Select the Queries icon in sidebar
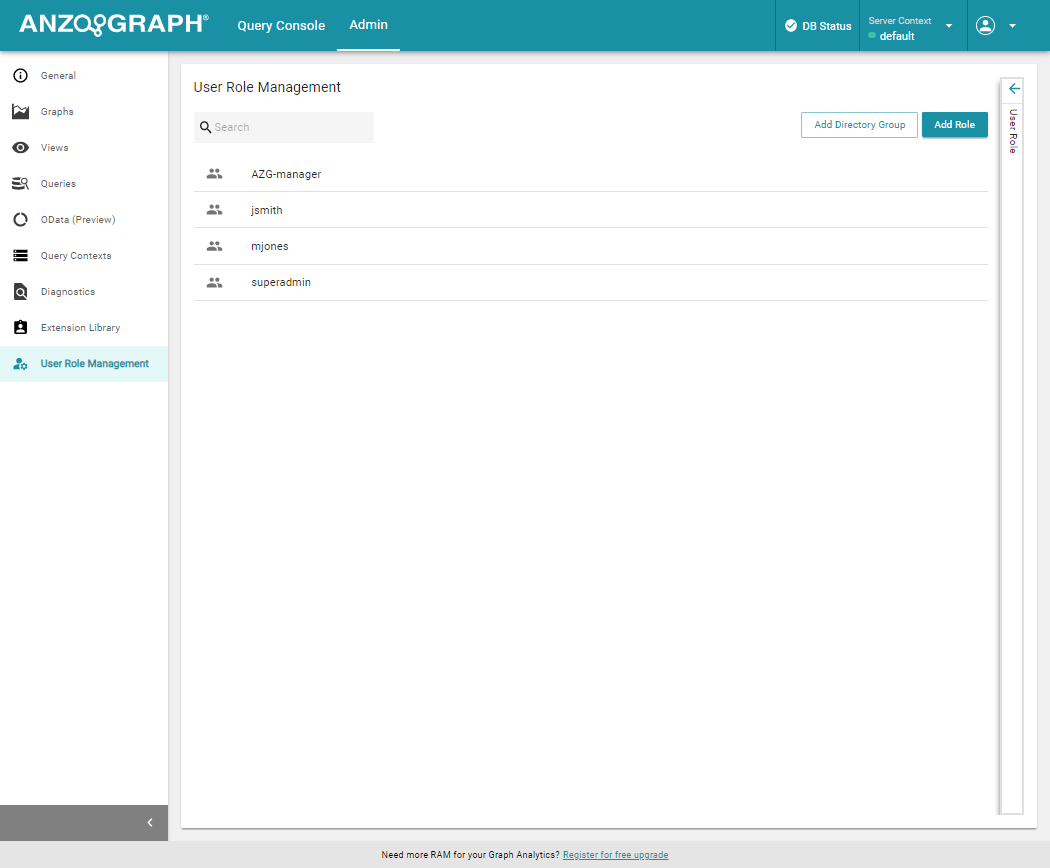This screenshot has height=868, width=1050. [x=20, y=184]
